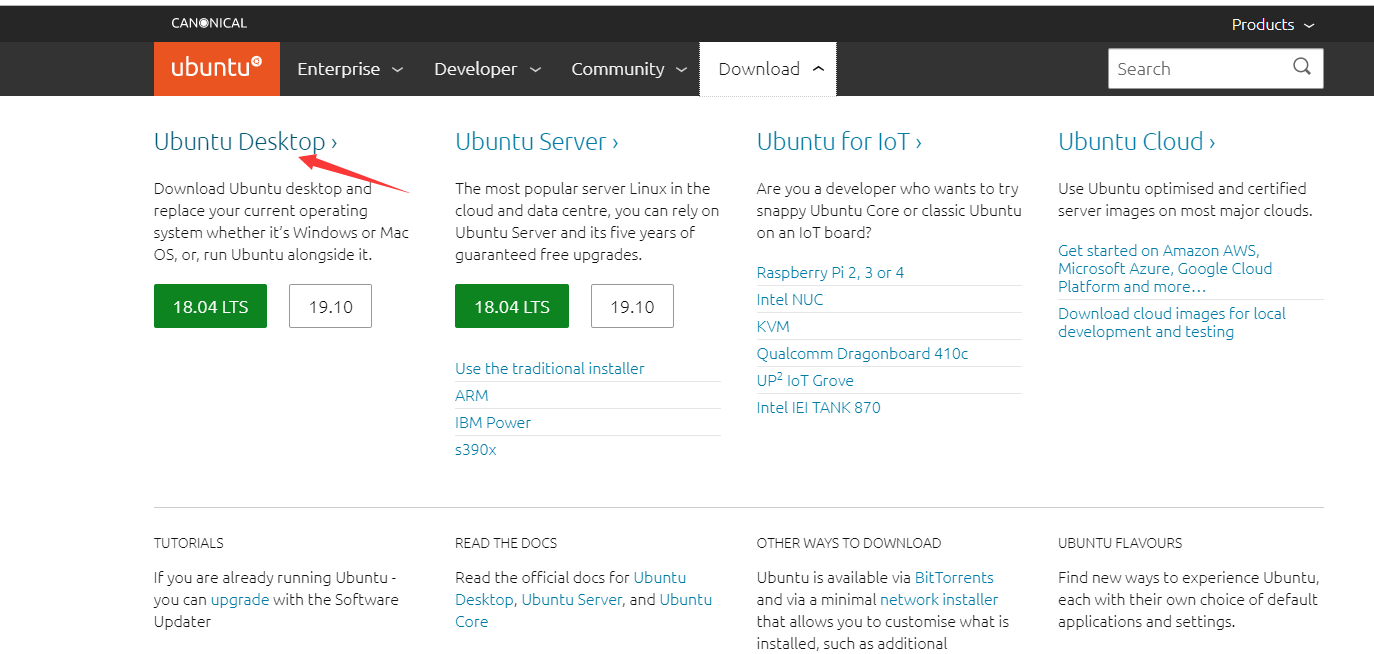Open the Intel IEI TANK 870 link

[x=819, y=407]
